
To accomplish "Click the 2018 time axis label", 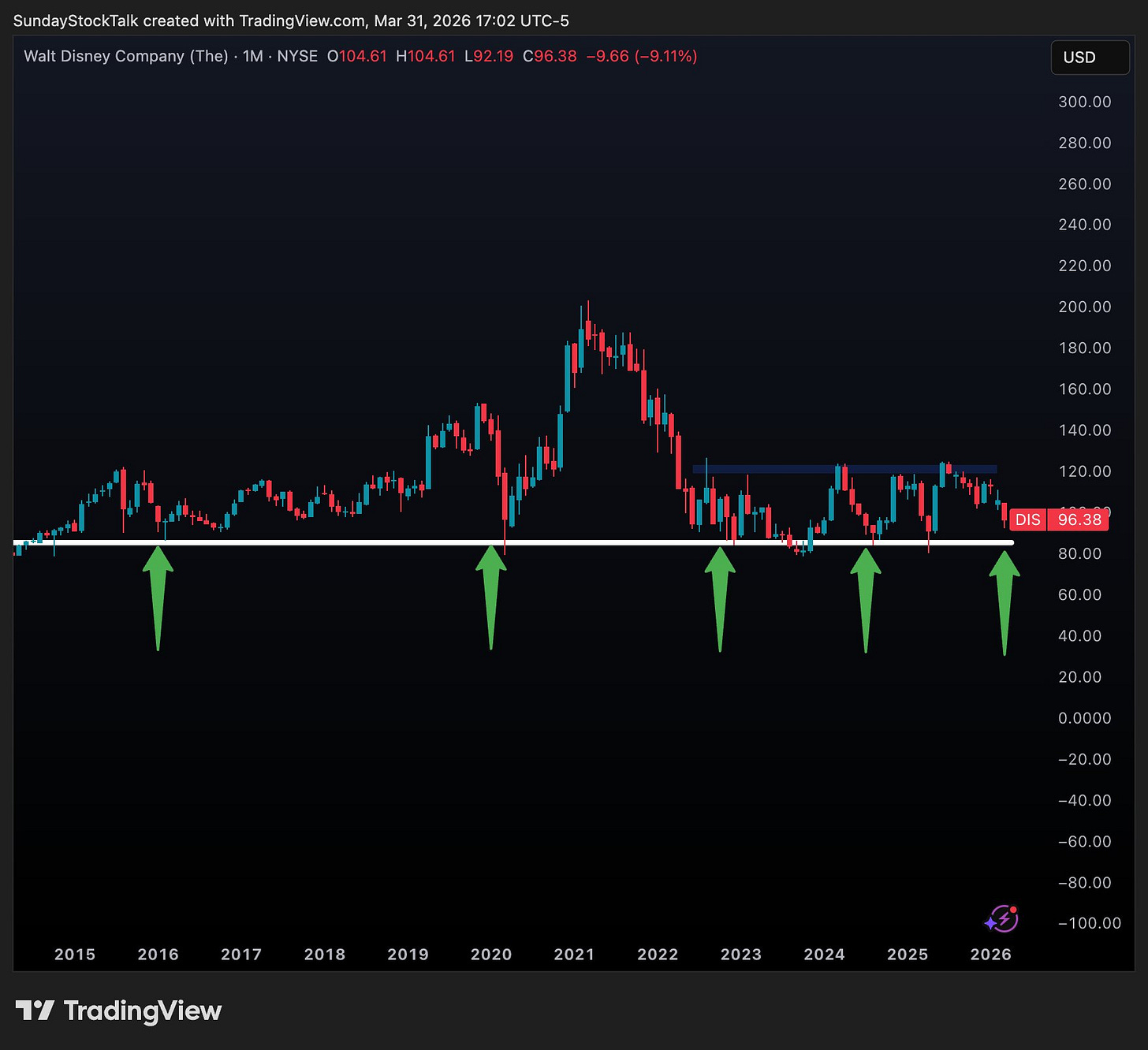I will 325,955.
